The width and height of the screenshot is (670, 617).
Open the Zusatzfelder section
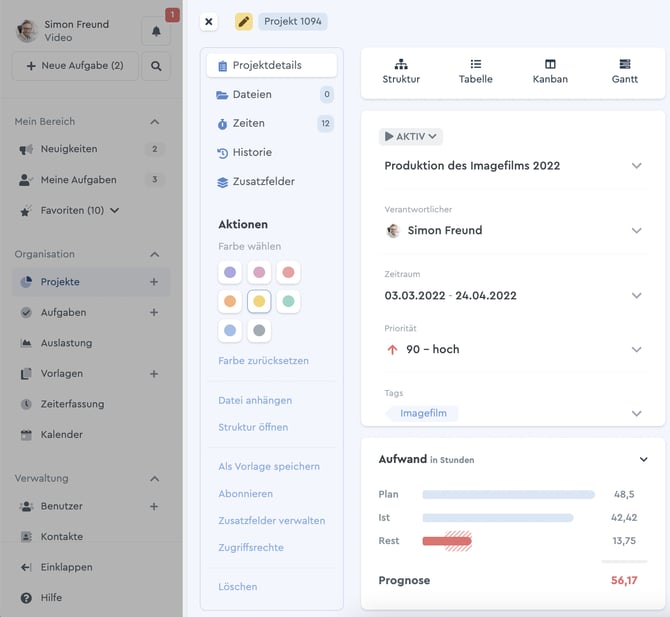(271, 182)
